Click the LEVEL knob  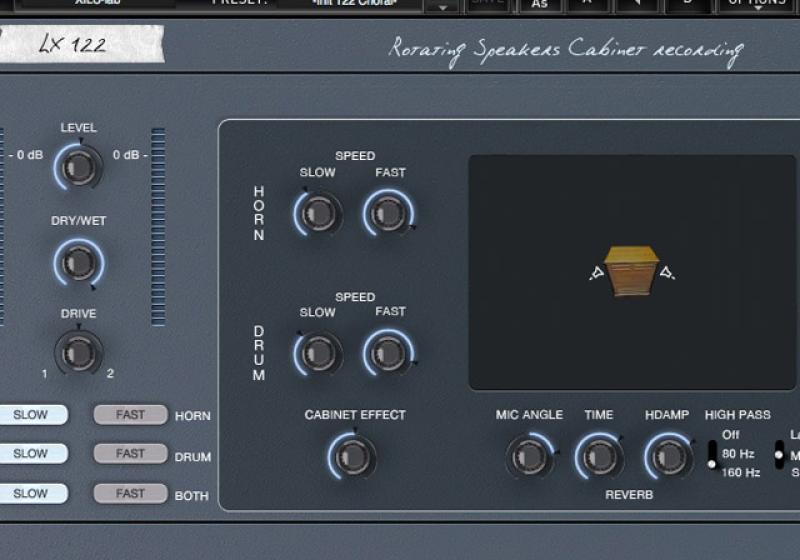point(78,166)
